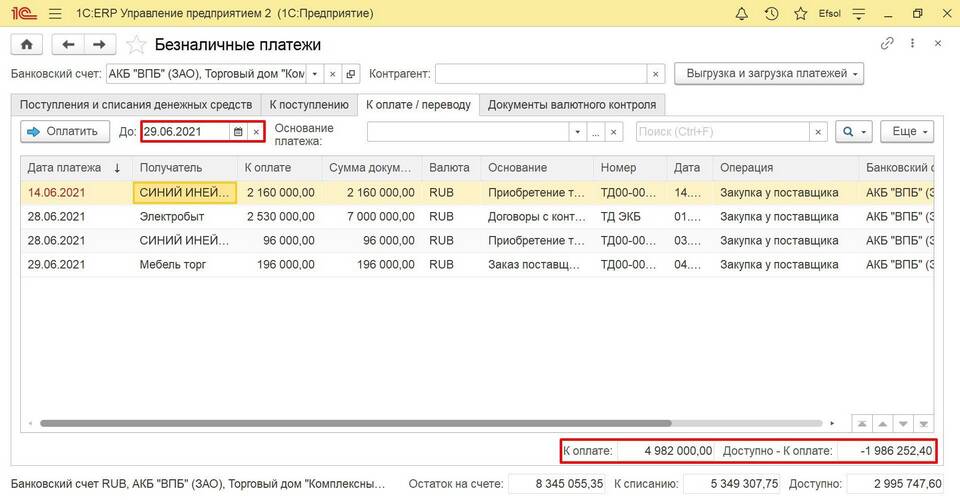Select the Мебель торг recipient cell
960x500 pixels.
[x=185, y=265]
